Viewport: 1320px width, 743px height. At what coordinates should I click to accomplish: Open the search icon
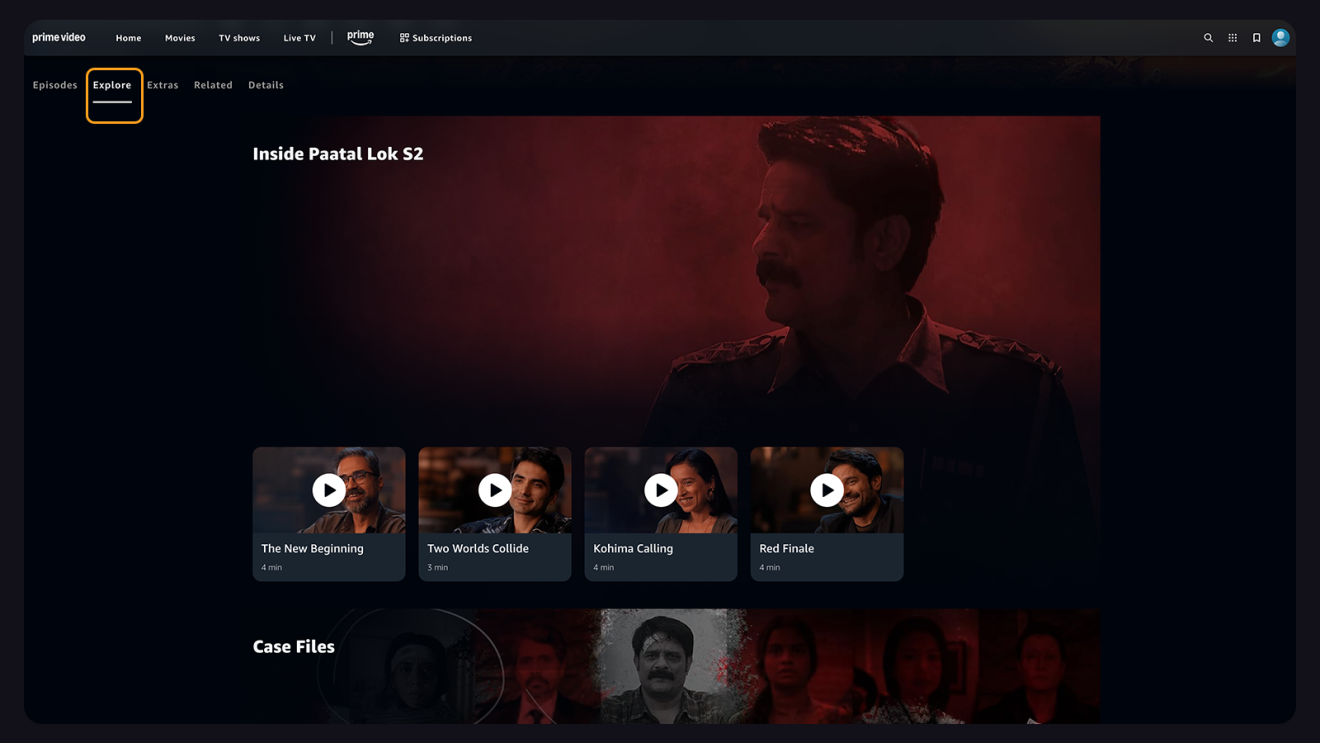[x=1208, y=38]
